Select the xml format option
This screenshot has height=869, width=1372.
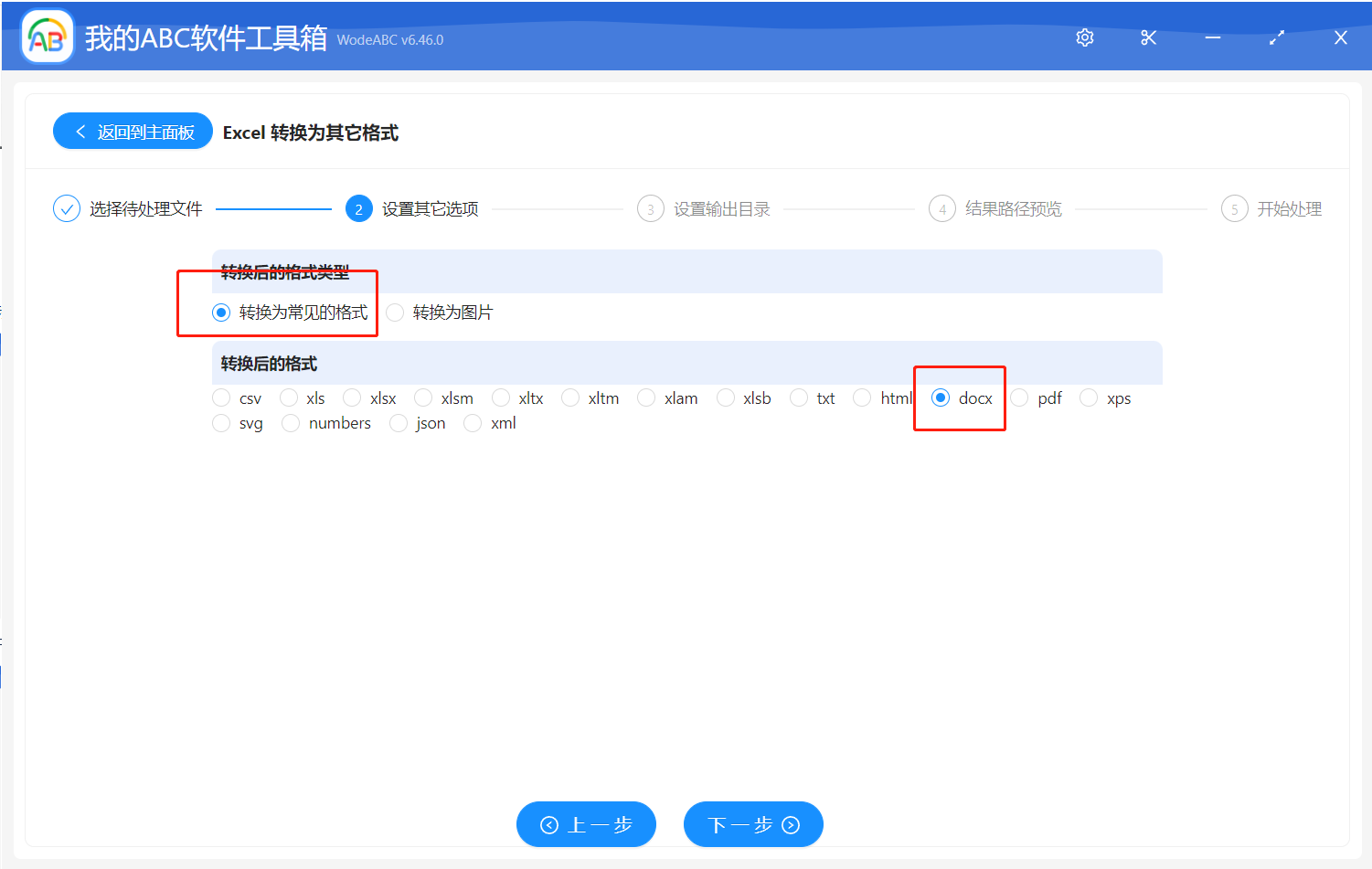click(473, 422)
